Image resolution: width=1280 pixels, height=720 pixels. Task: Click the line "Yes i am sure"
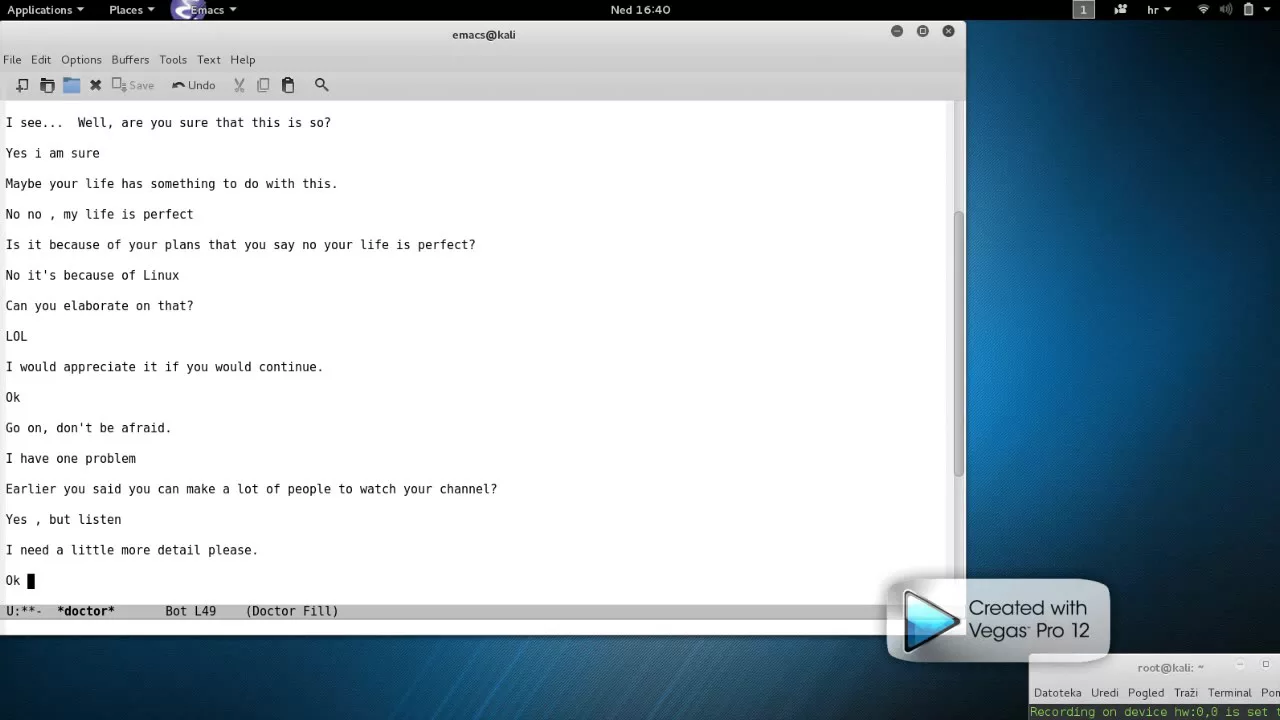click(52, 153)
